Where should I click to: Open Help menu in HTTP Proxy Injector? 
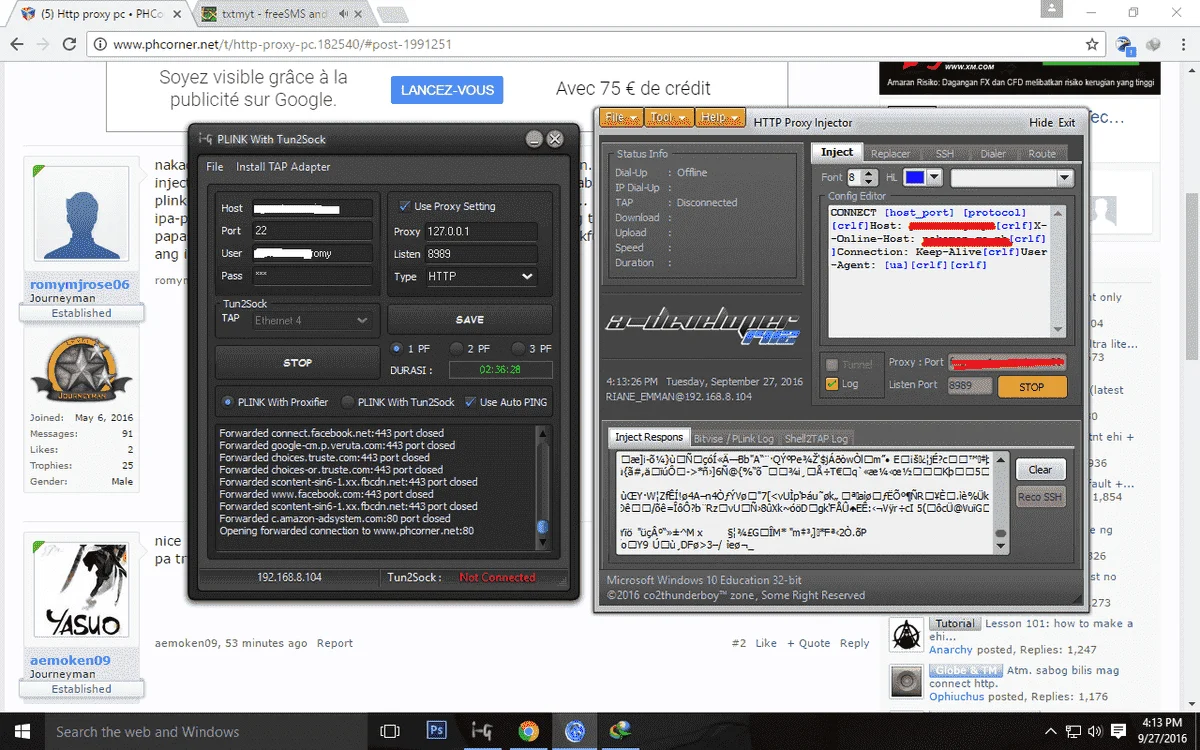coord(719,117)
